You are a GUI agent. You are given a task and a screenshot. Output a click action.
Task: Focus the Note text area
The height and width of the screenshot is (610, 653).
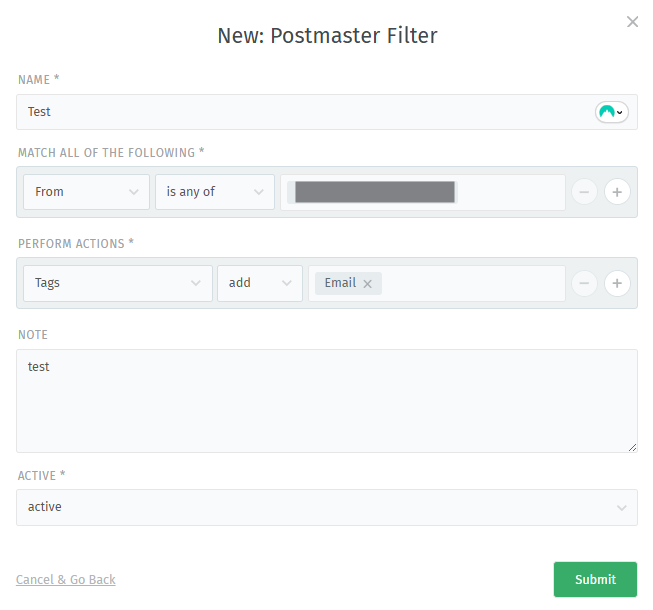tap(326, 400)
